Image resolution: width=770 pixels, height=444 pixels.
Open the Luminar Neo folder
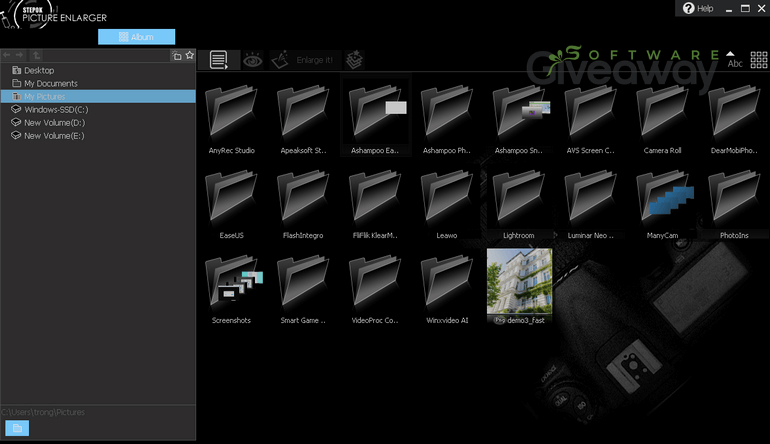pyautogui.click(x=590, y=204)
